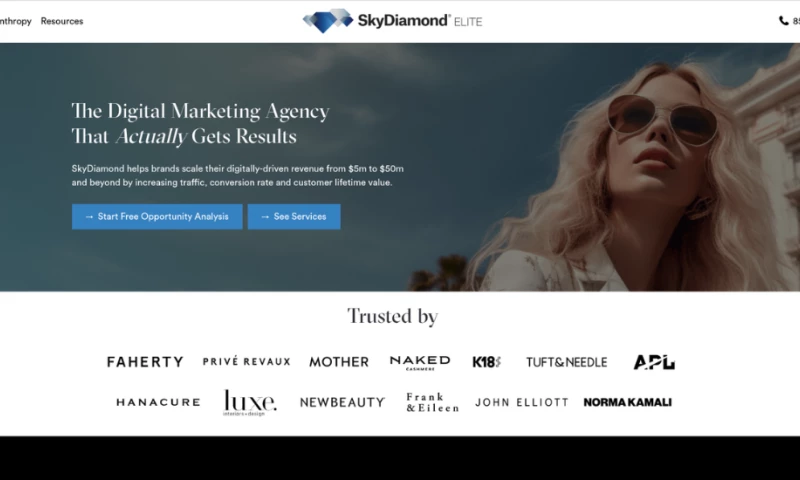Open the partially visible Philanthropy menu item

pos(15,21)
